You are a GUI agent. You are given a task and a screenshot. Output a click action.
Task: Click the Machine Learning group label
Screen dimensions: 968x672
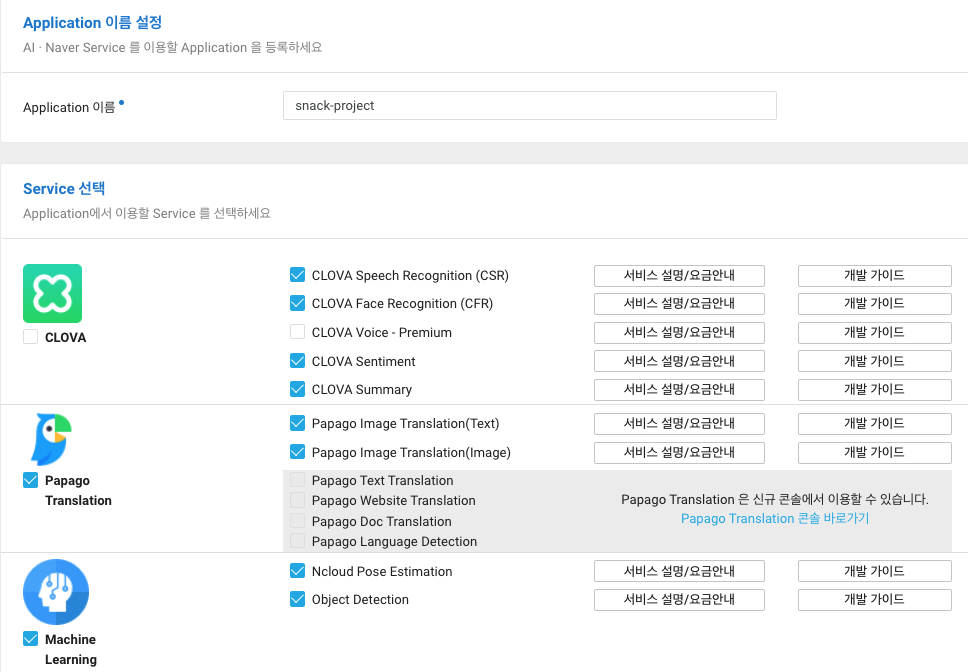71,649
